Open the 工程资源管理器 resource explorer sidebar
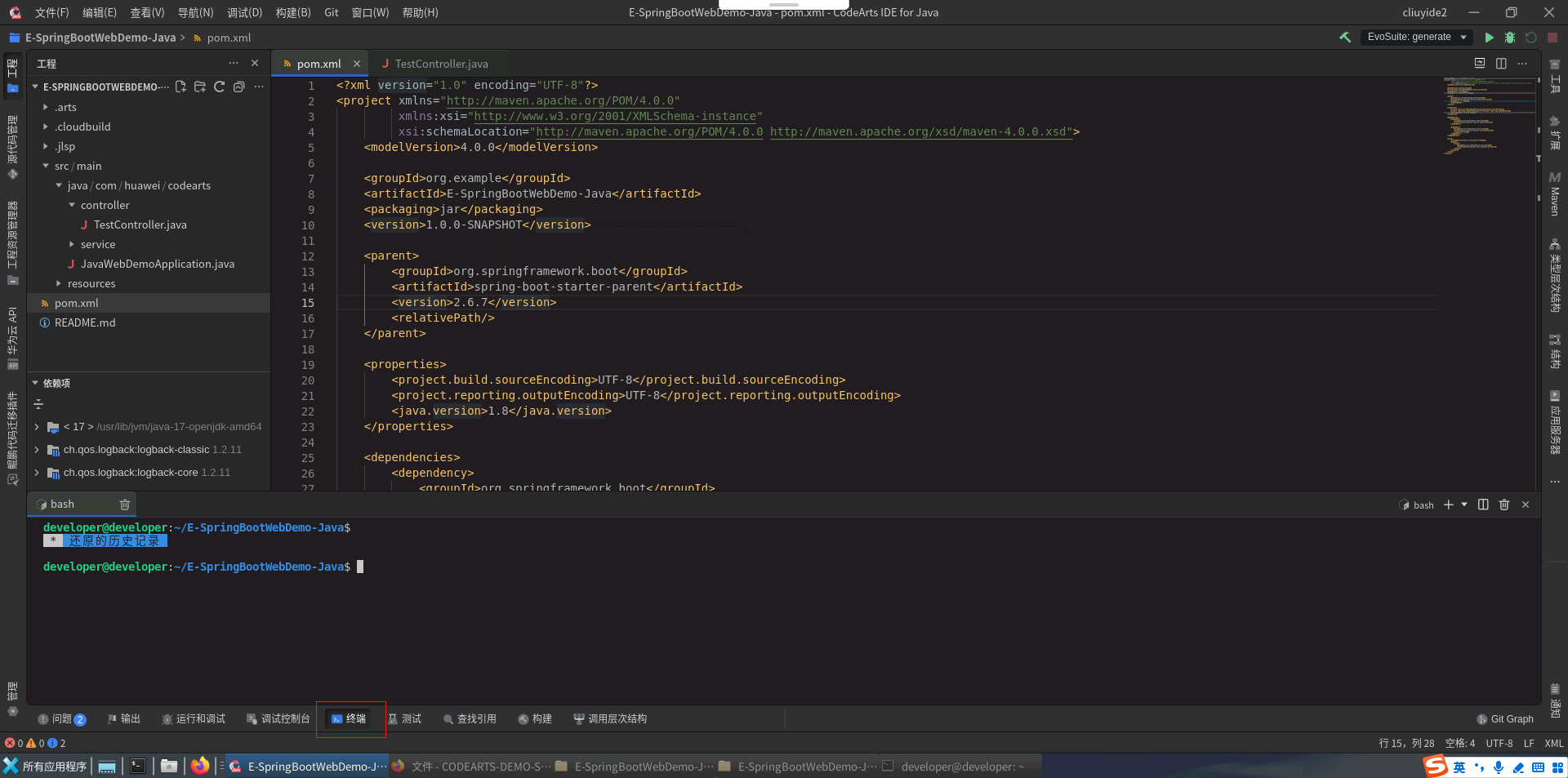Image resolution: width=1568 pixels, height=778 pixels. click(12, 242)
